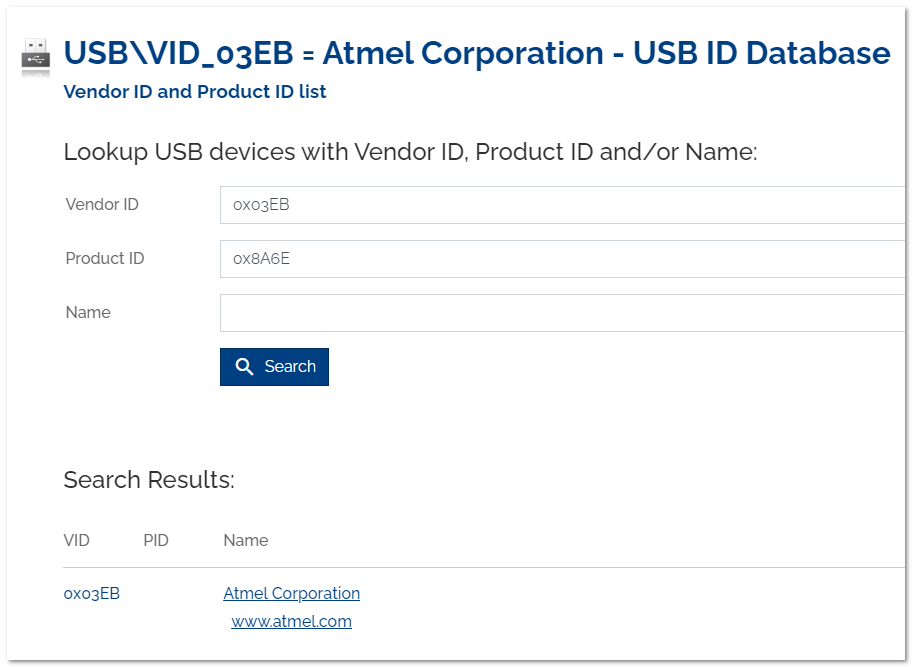The width and height of the screenshot is (912, 667).
Task: Focus the empty Name input field
Action: point(562,313)
